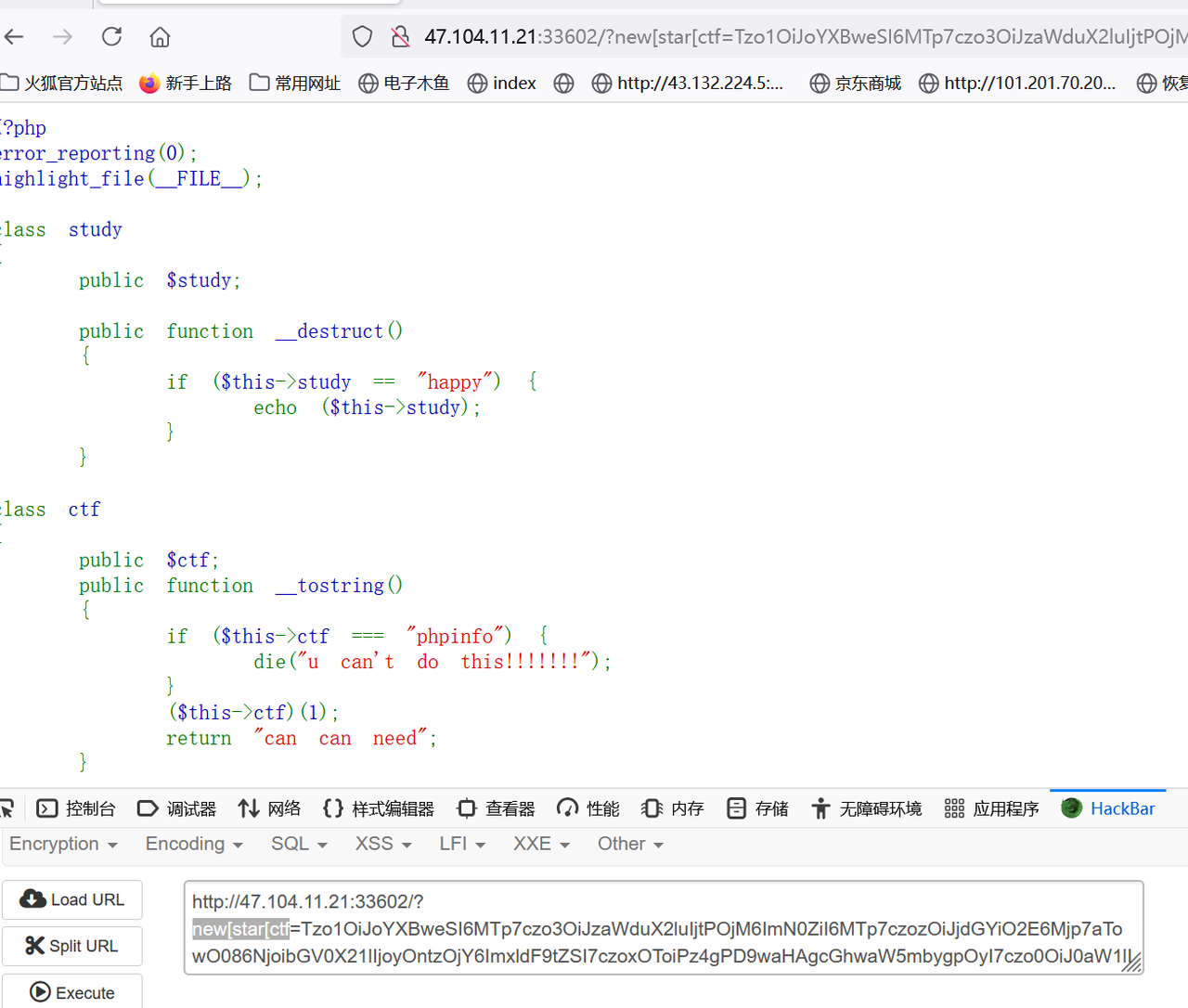Go to the browser home page

160,37
